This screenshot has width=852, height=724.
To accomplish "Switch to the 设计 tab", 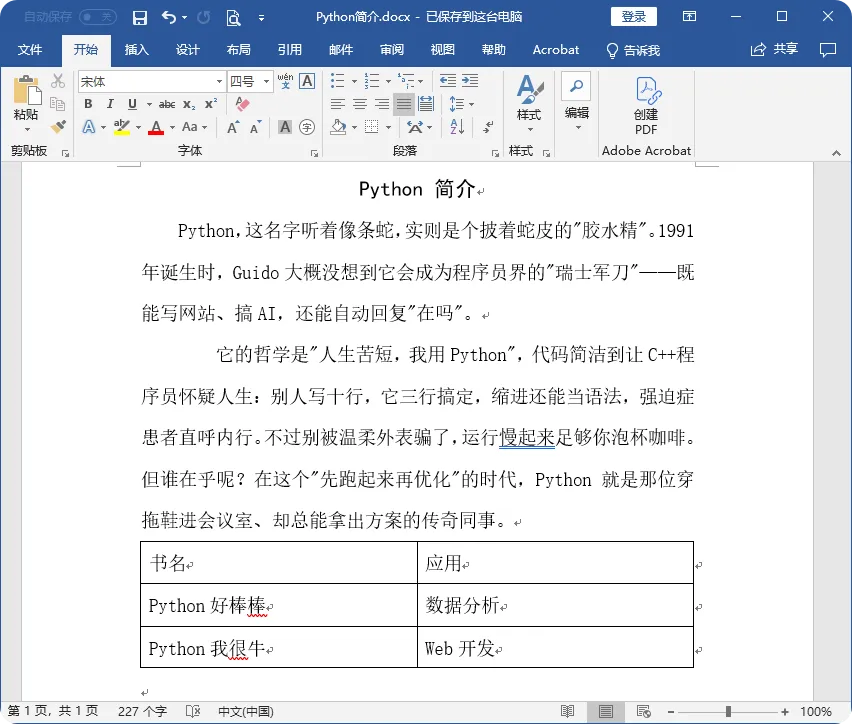I will [x=187, y=50].
